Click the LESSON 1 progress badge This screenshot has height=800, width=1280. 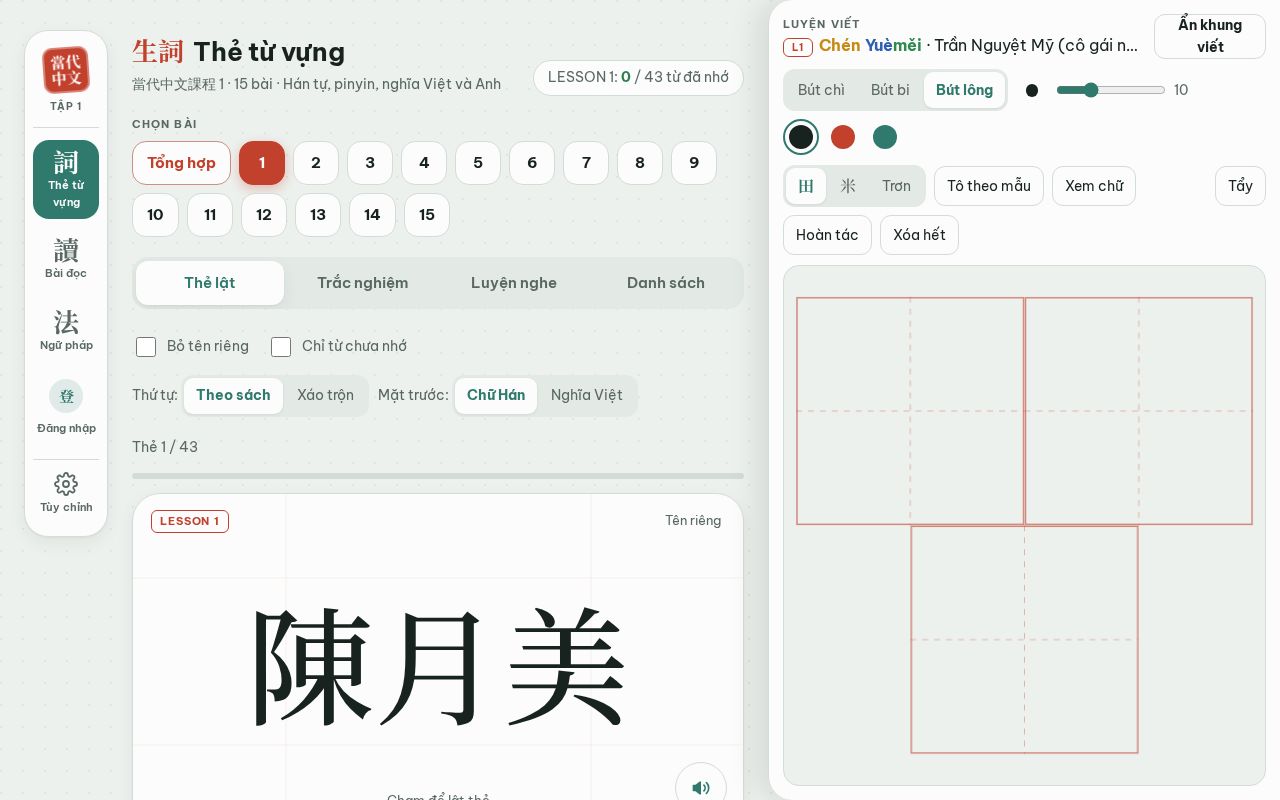(x=638, y=77)
